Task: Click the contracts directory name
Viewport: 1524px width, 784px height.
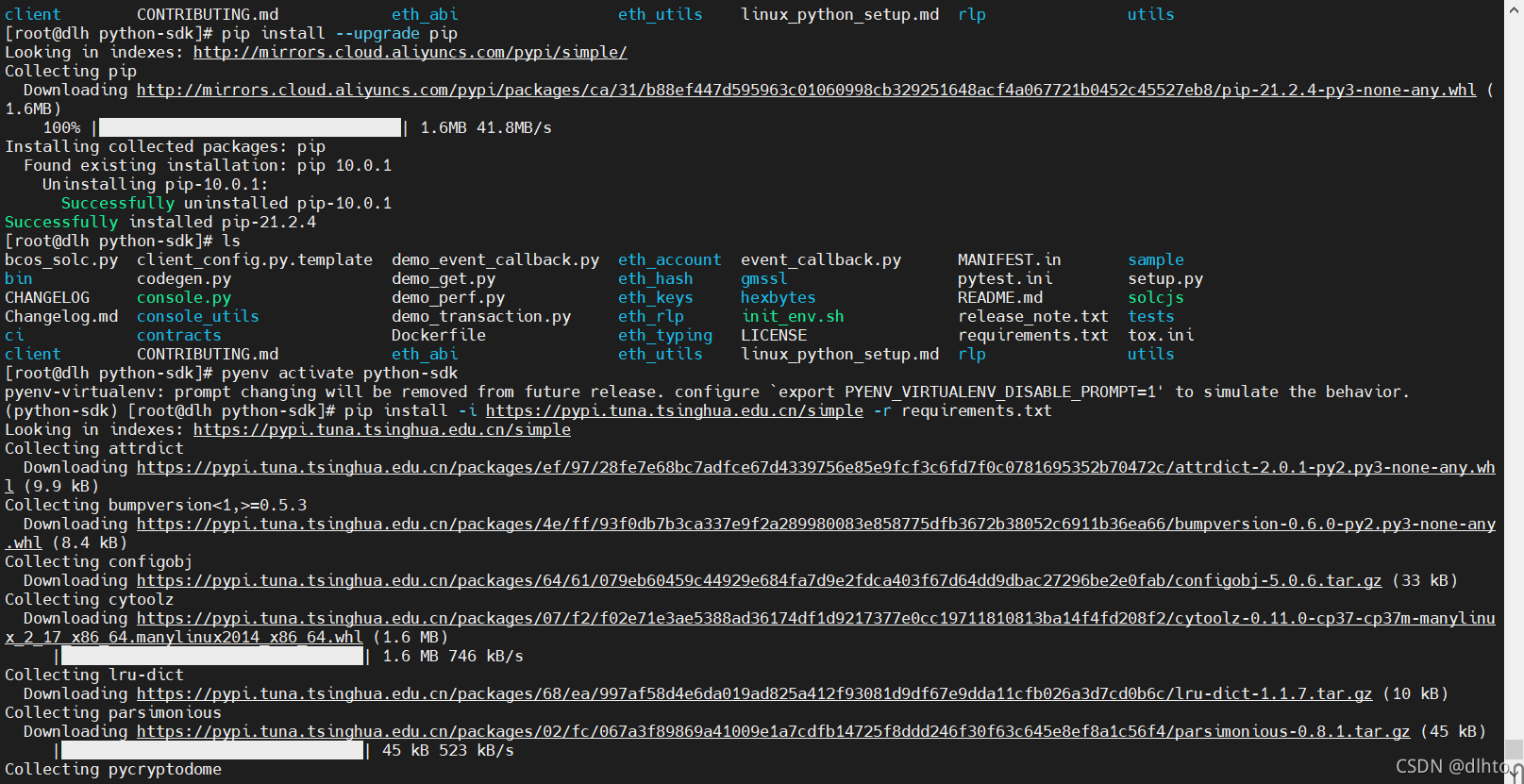Action: tap(179, 335)
